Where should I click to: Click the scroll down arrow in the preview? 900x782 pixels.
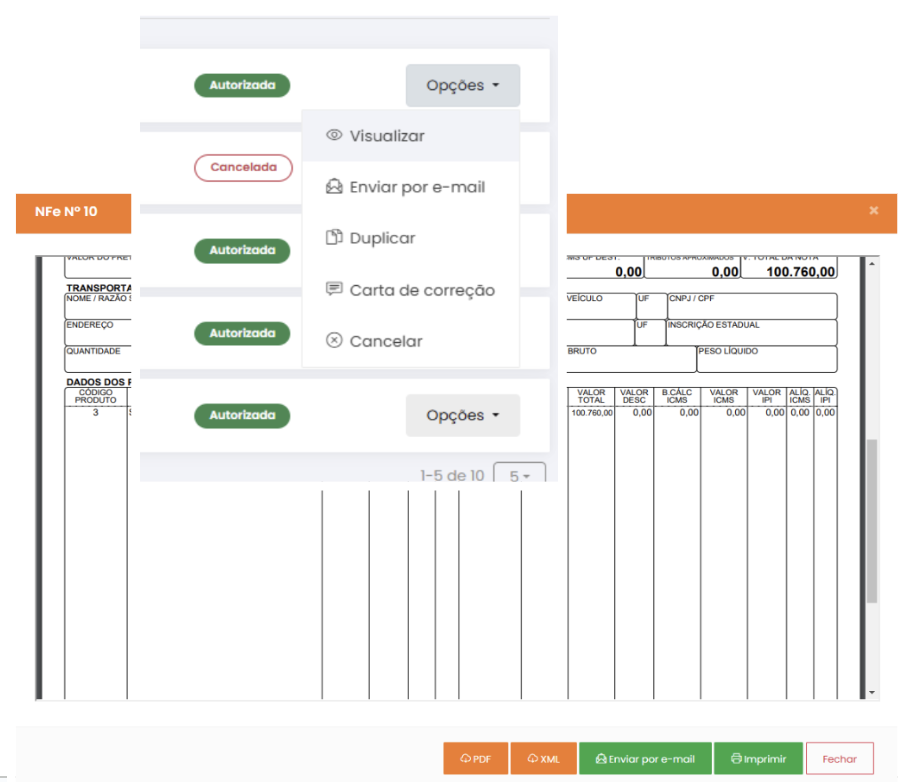[871, 692]
